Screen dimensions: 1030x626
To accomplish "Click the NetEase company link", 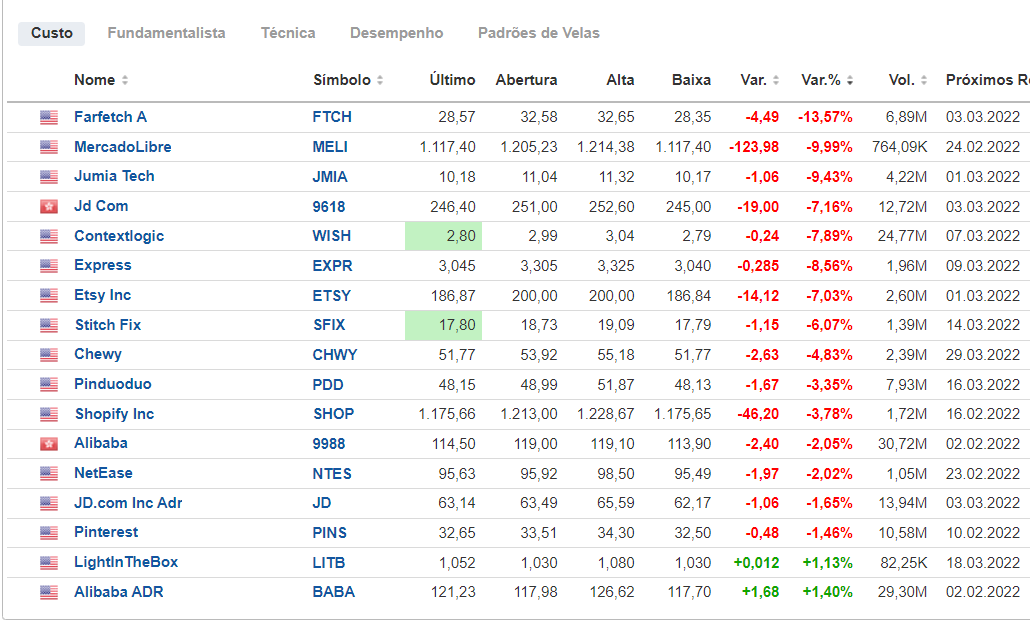I will pos(103,473).
